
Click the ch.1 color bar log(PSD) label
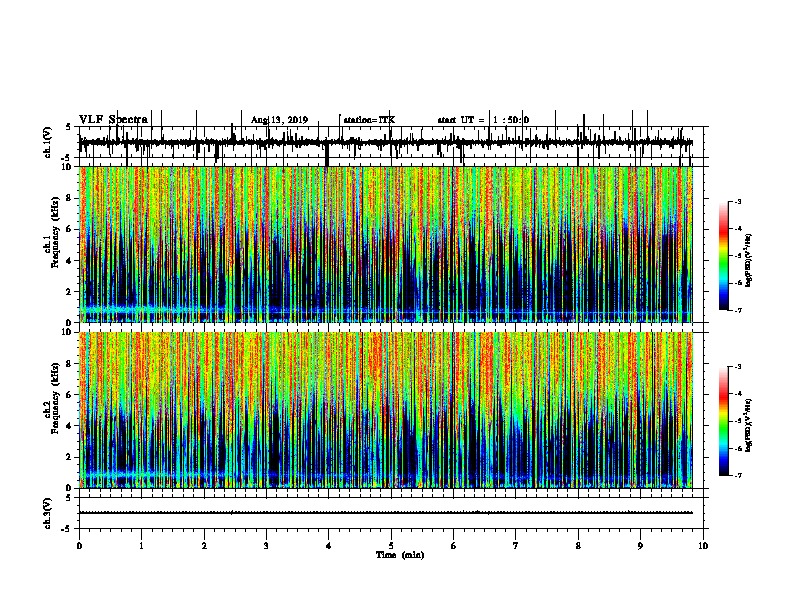(749, 261)
